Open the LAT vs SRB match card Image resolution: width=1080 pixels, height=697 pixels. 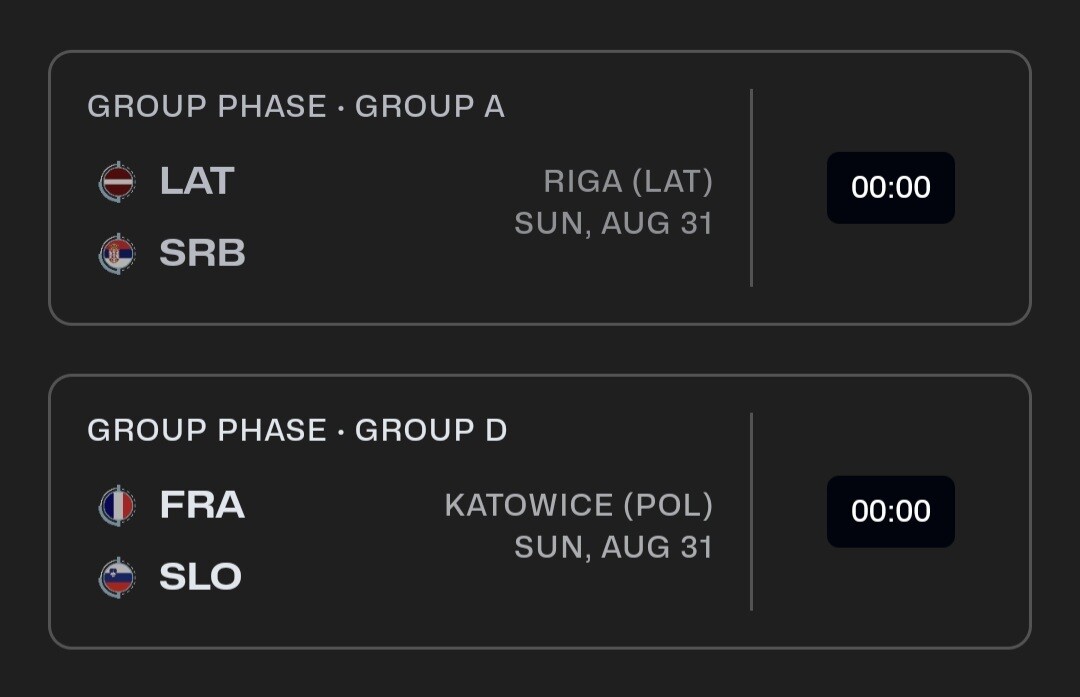point(400,290)
